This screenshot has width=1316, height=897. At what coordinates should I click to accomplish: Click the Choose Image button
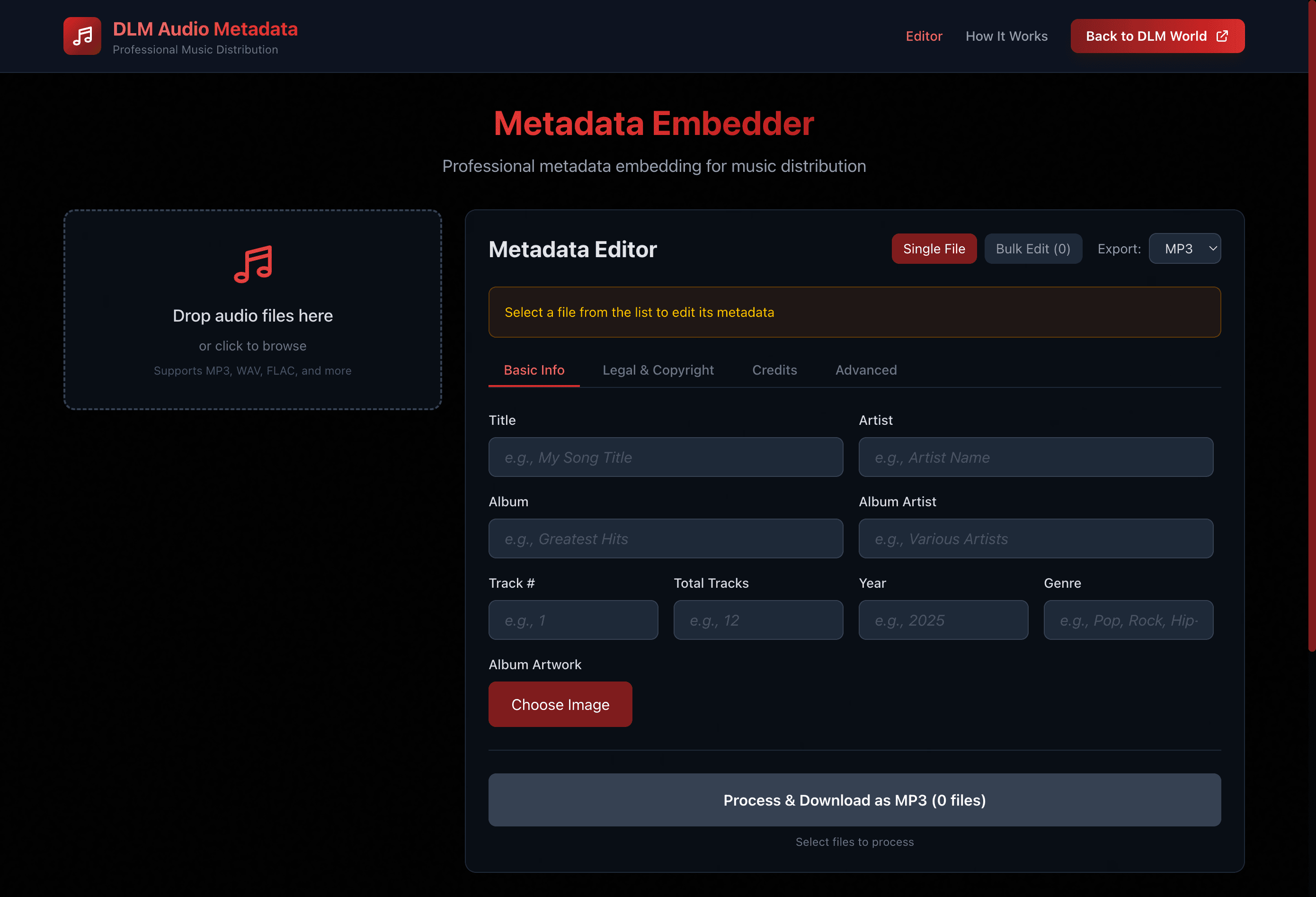560,704
